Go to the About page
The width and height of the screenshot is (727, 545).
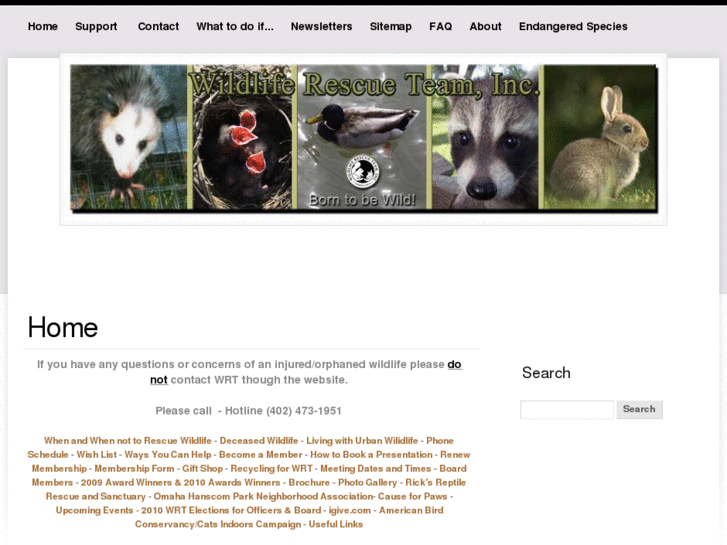[485, 26]
